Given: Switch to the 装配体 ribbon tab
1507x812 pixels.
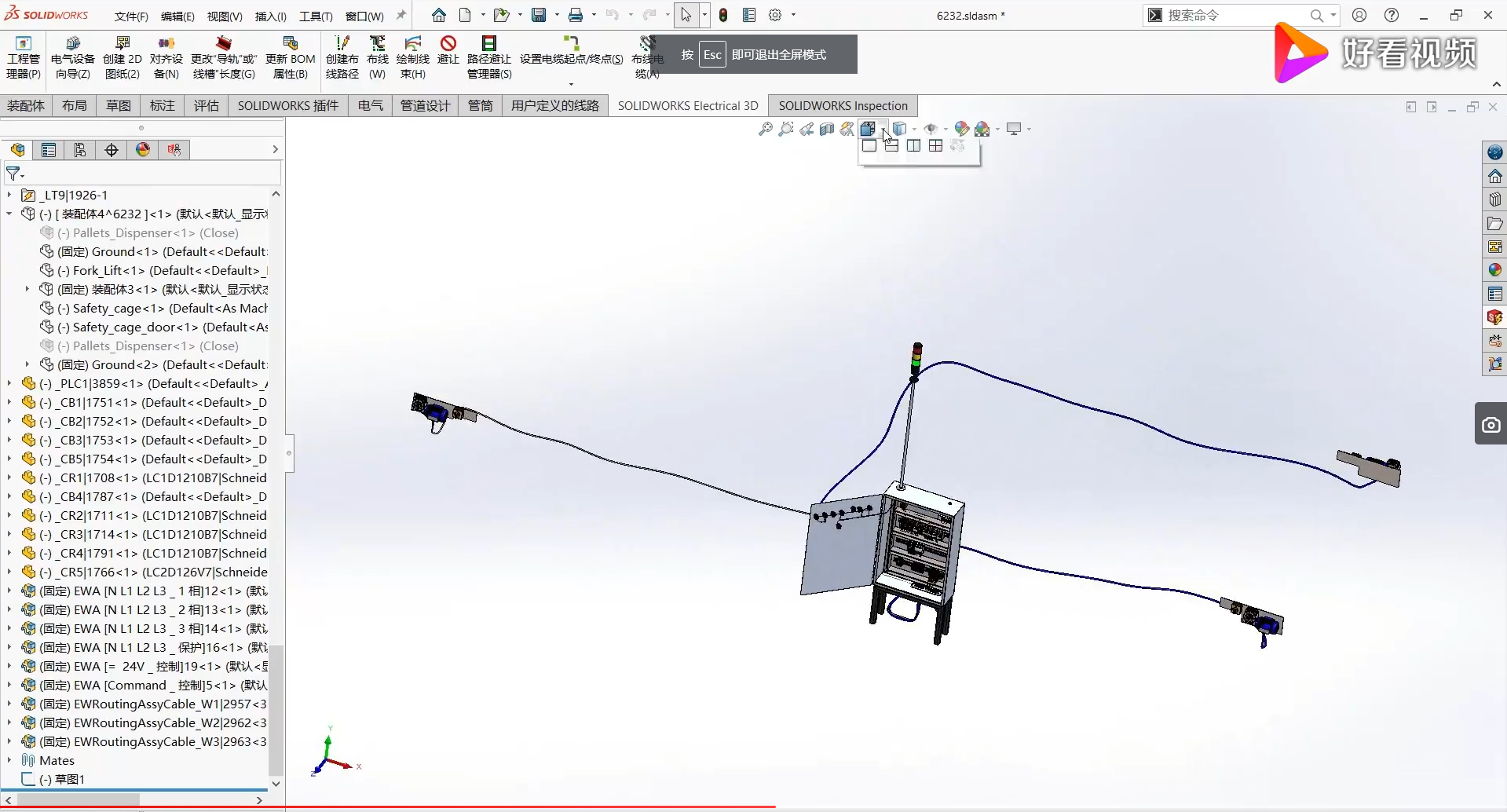Looking at the screenshot, I should tap(26, 105).
